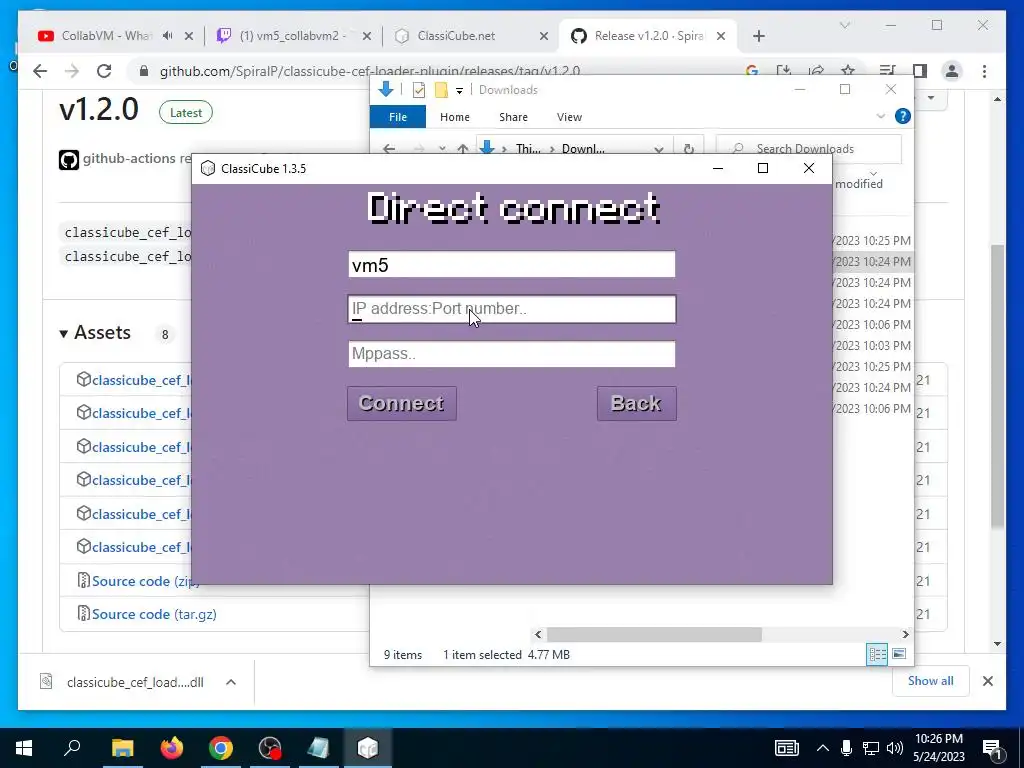Click the Back button in ClassiCube
1024x768 pixels.
(637, 404)
